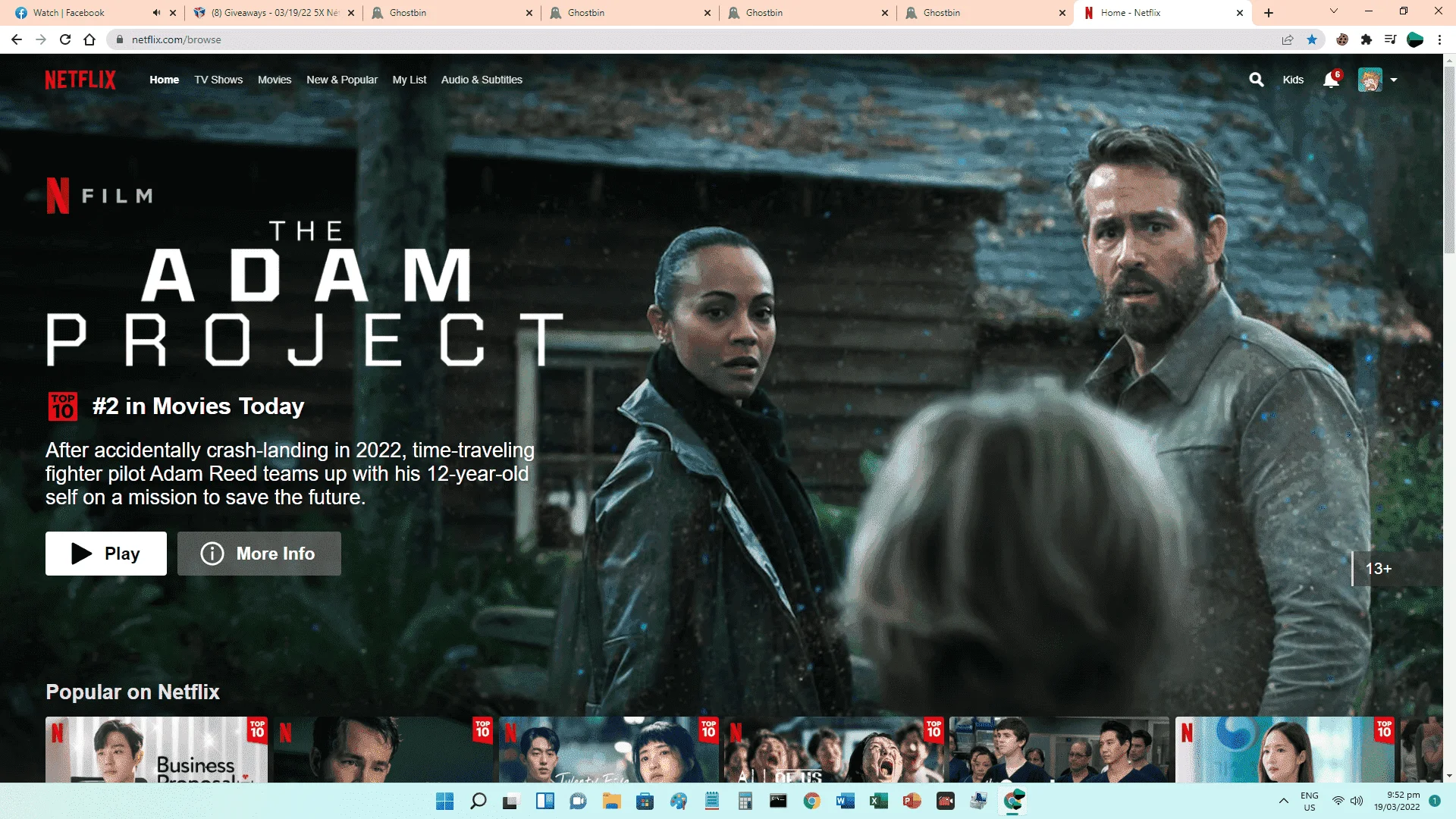The width and height of the screenshot is (1456, 819).
Task: Open the Chrome three-dot menu
Action: (1439, 39)
